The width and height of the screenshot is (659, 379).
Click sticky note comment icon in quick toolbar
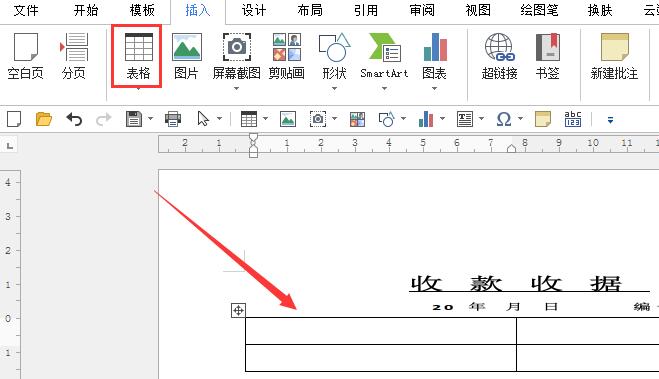coord(543,119)
